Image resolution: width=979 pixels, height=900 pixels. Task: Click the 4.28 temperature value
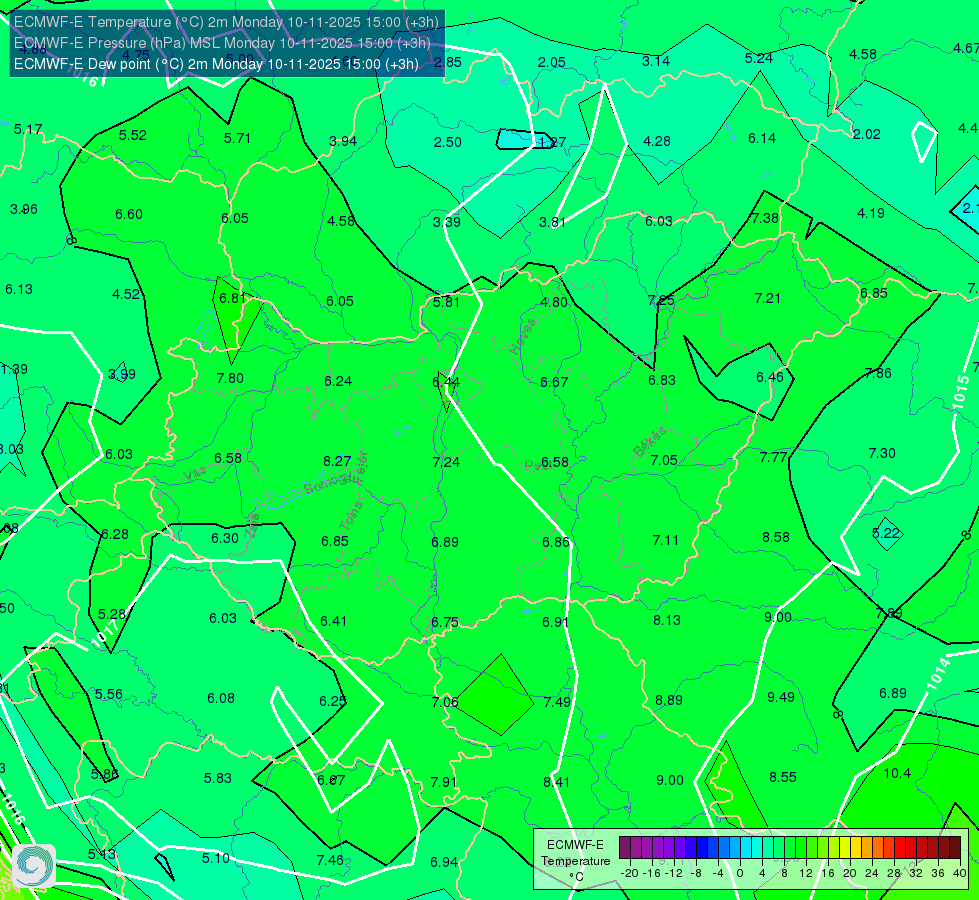[657, 141]
